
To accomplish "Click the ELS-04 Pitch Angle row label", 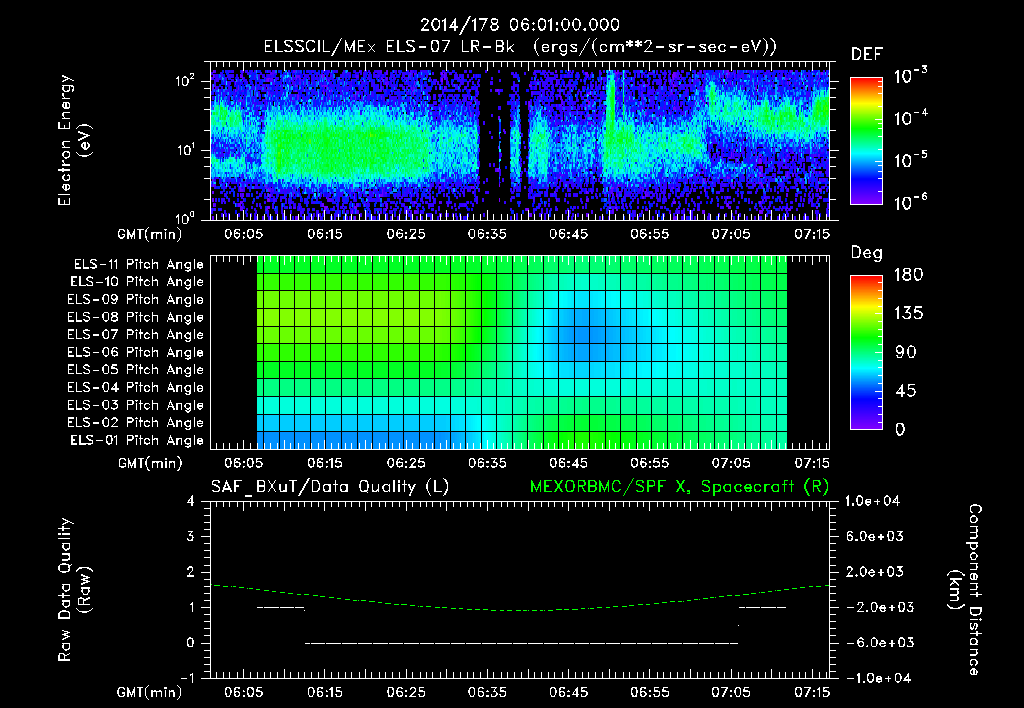I will (136, 387).
